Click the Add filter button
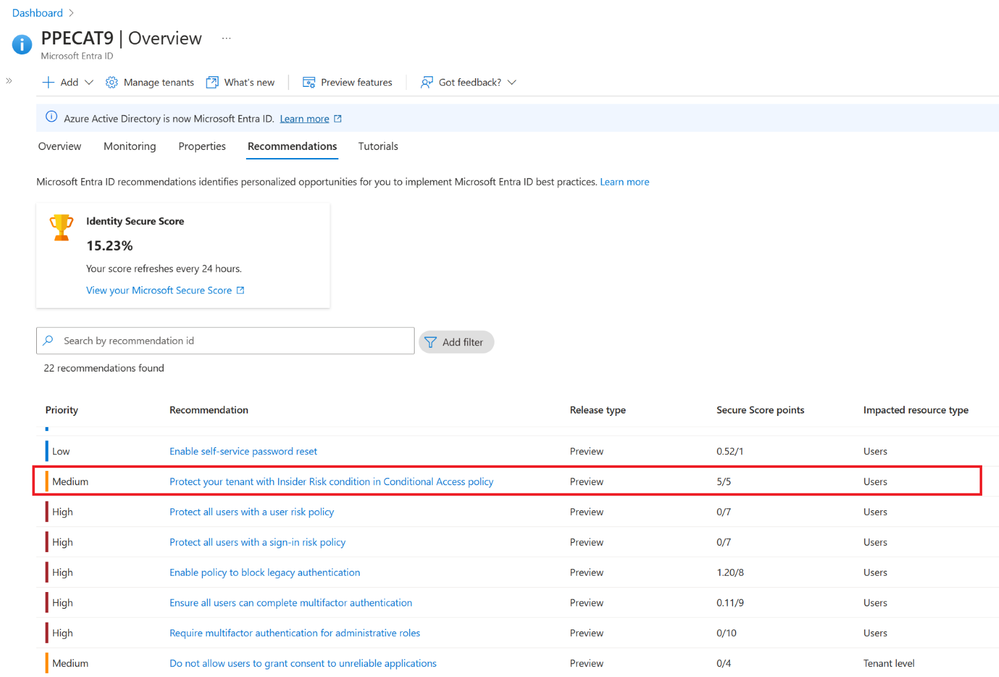This screenshot has height=677, width=999. pos(456,342)
